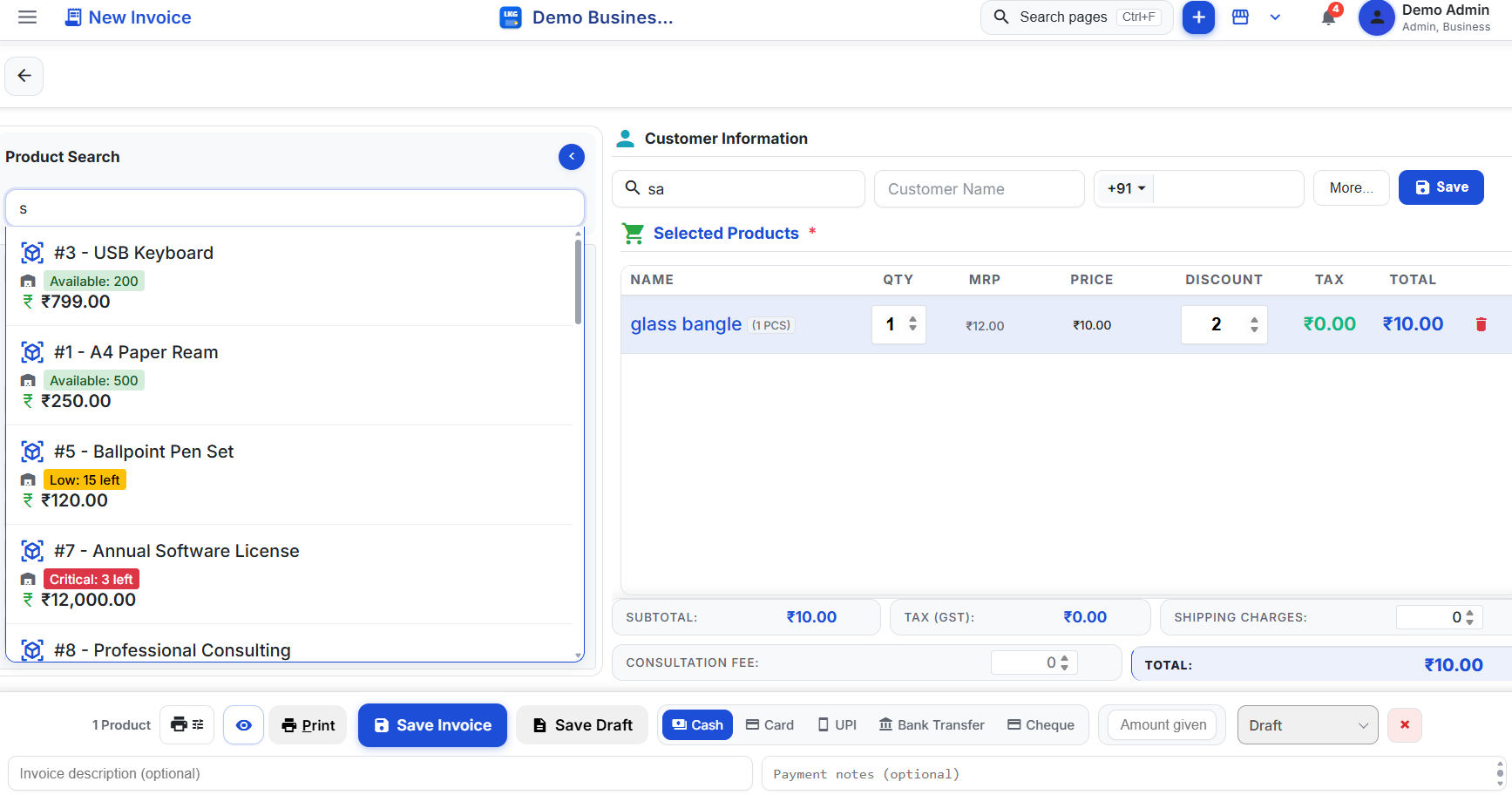
Task: Click the blue plus quick-add button
Action: [1198, 17]
